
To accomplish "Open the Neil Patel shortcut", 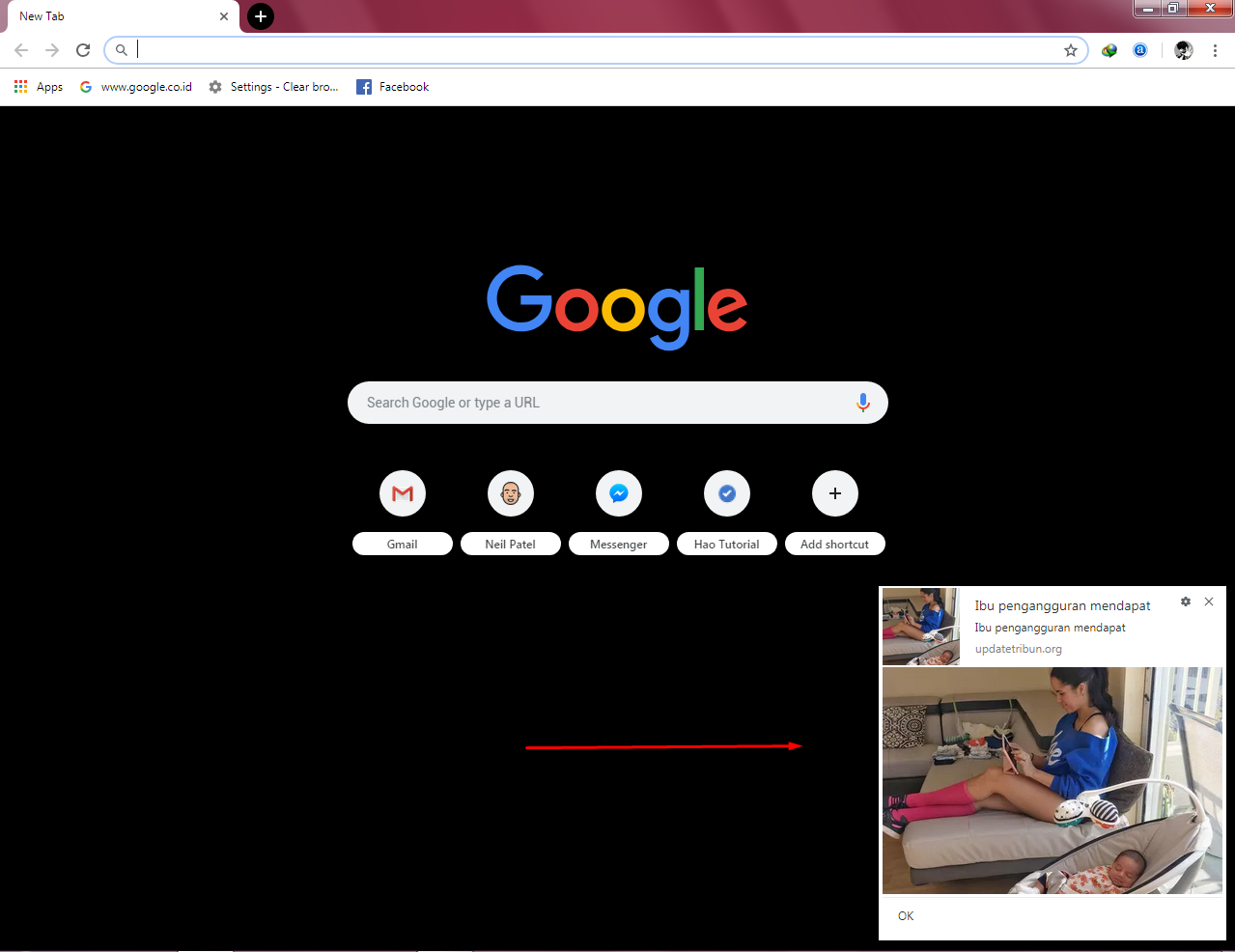I will point(510,493).
